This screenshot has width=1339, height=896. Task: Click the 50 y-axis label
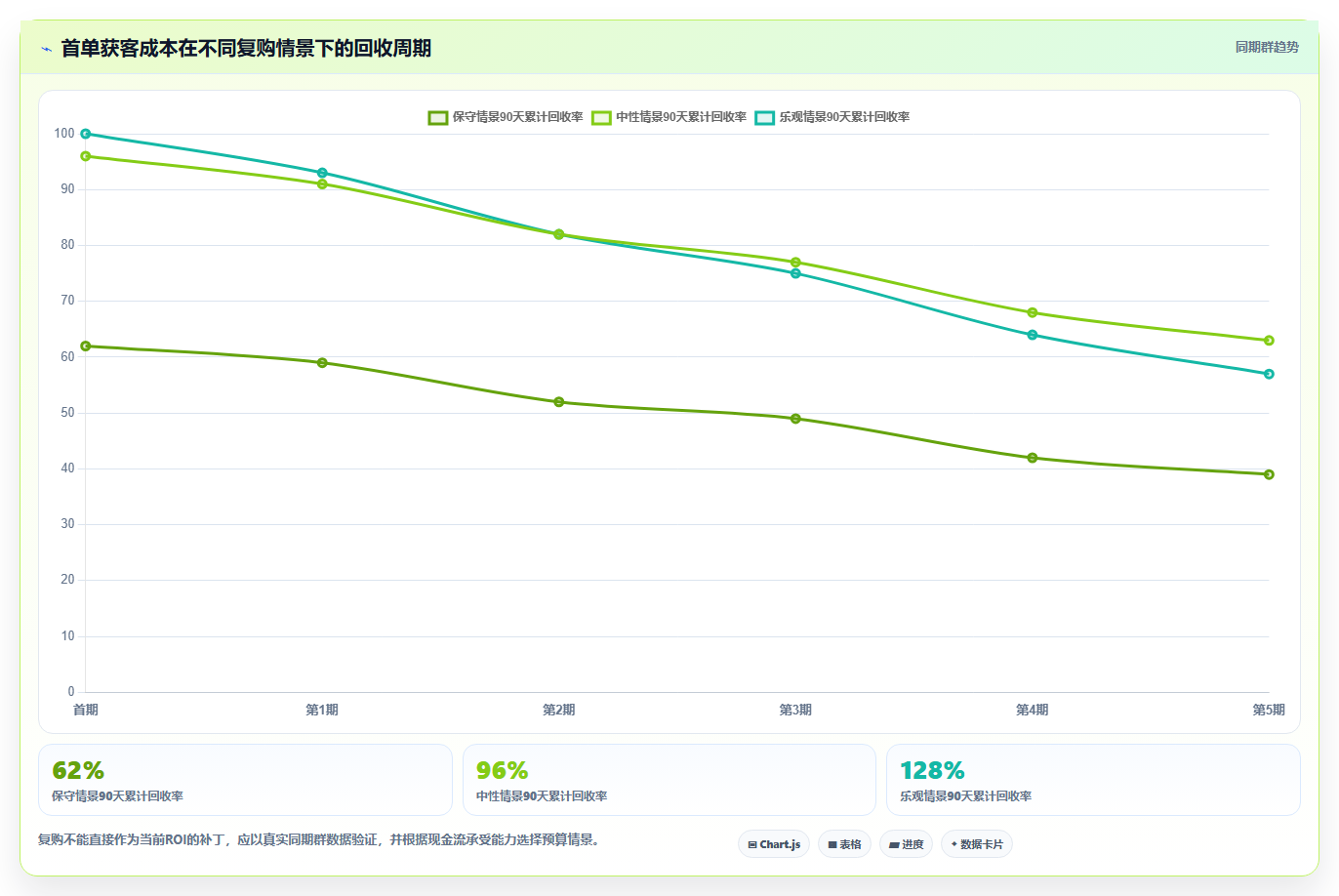67,413
